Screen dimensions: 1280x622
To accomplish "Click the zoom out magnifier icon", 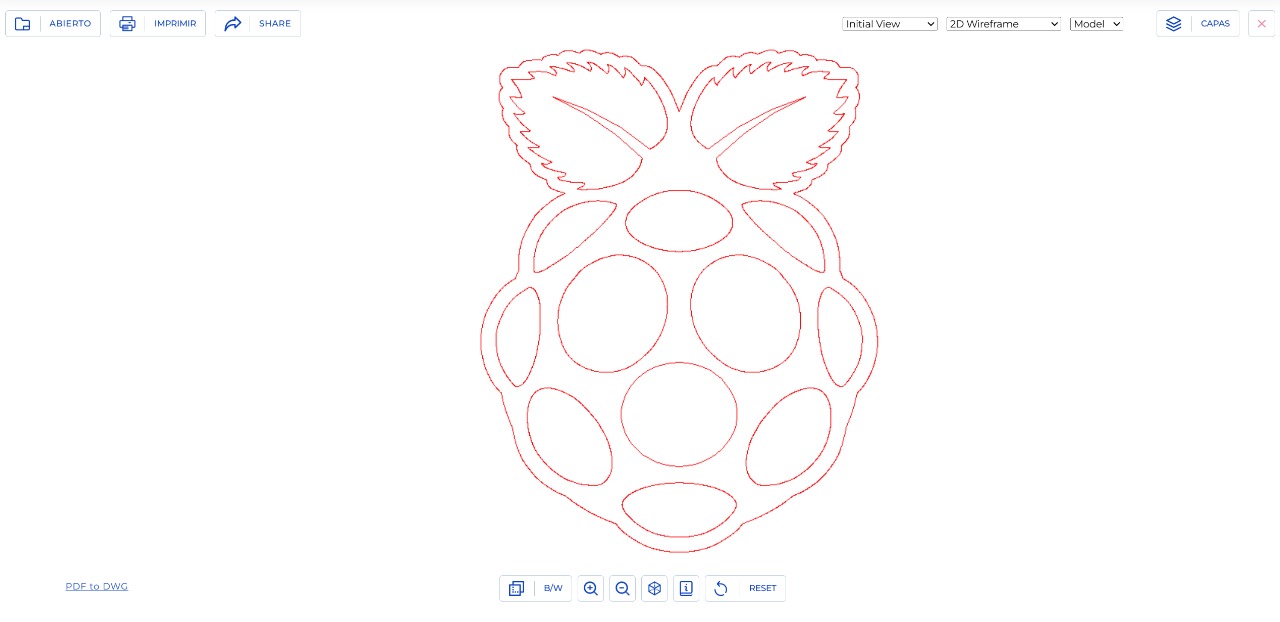I will tap(623, 588).
